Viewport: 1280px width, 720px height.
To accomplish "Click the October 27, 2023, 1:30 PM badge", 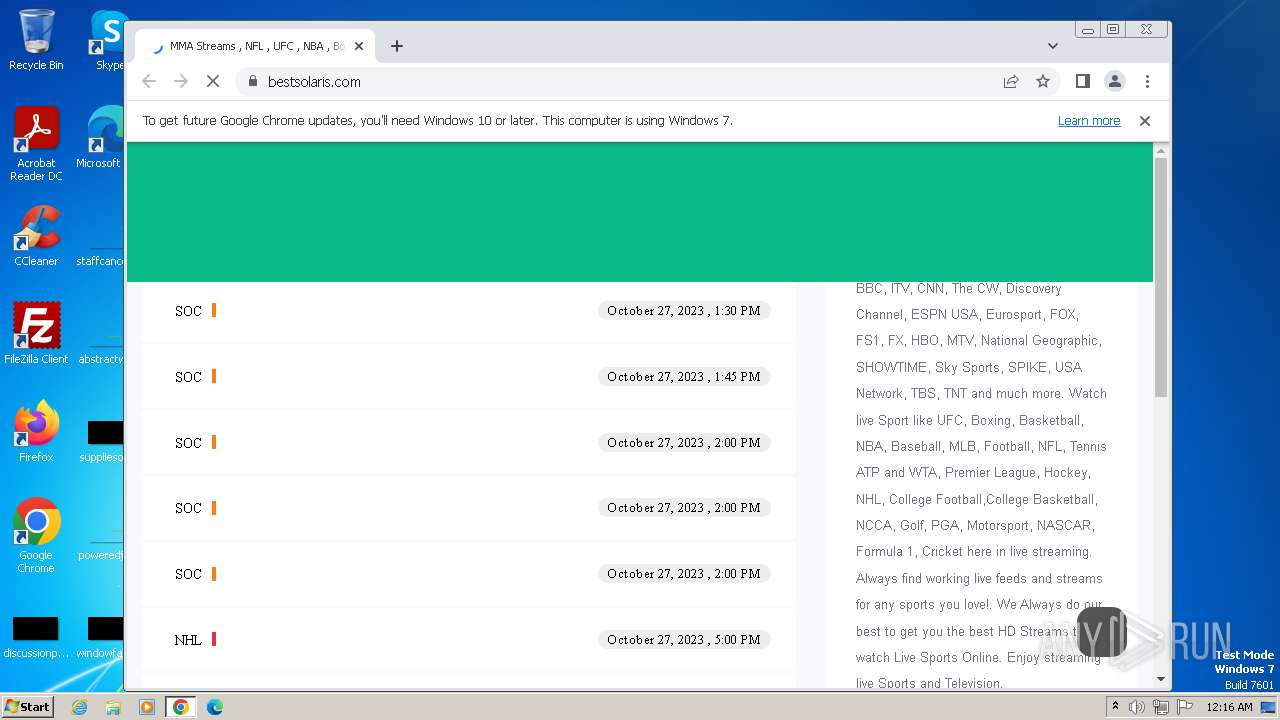I will pos(684,311).
